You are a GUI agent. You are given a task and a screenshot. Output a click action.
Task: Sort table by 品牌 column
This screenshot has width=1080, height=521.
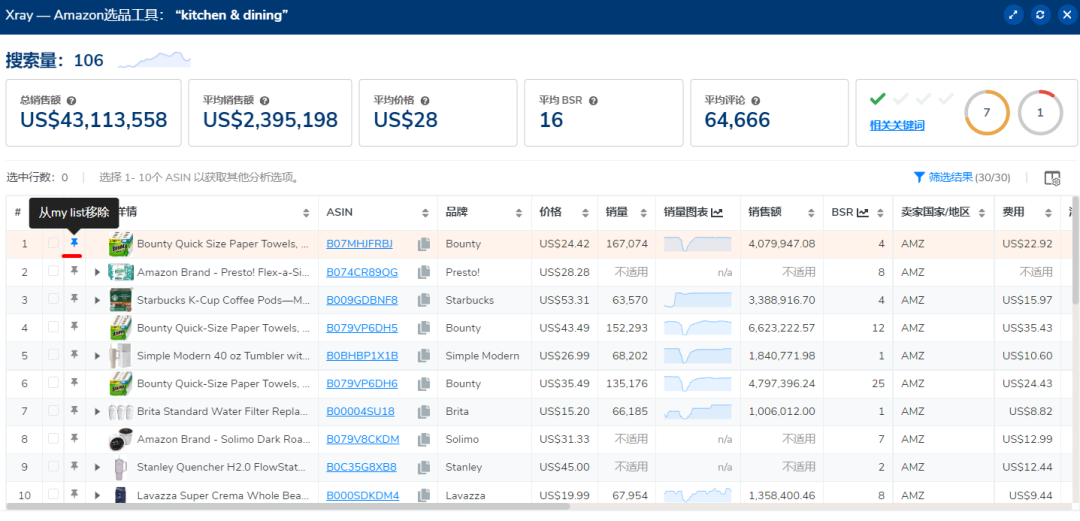pyautogui.click(x=519, y=212)
